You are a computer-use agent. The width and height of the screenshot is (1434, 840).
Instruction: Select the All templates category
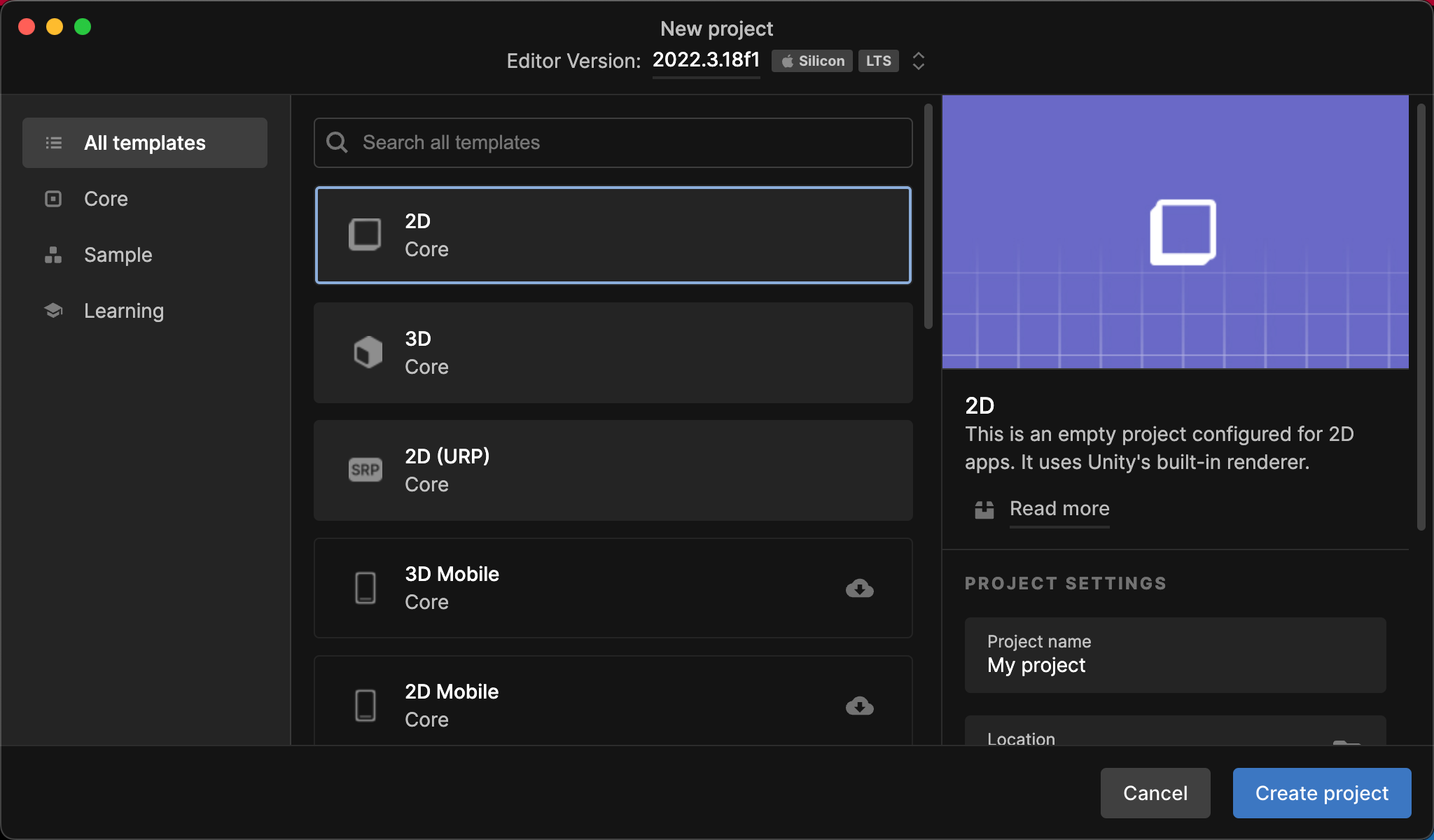145,143
